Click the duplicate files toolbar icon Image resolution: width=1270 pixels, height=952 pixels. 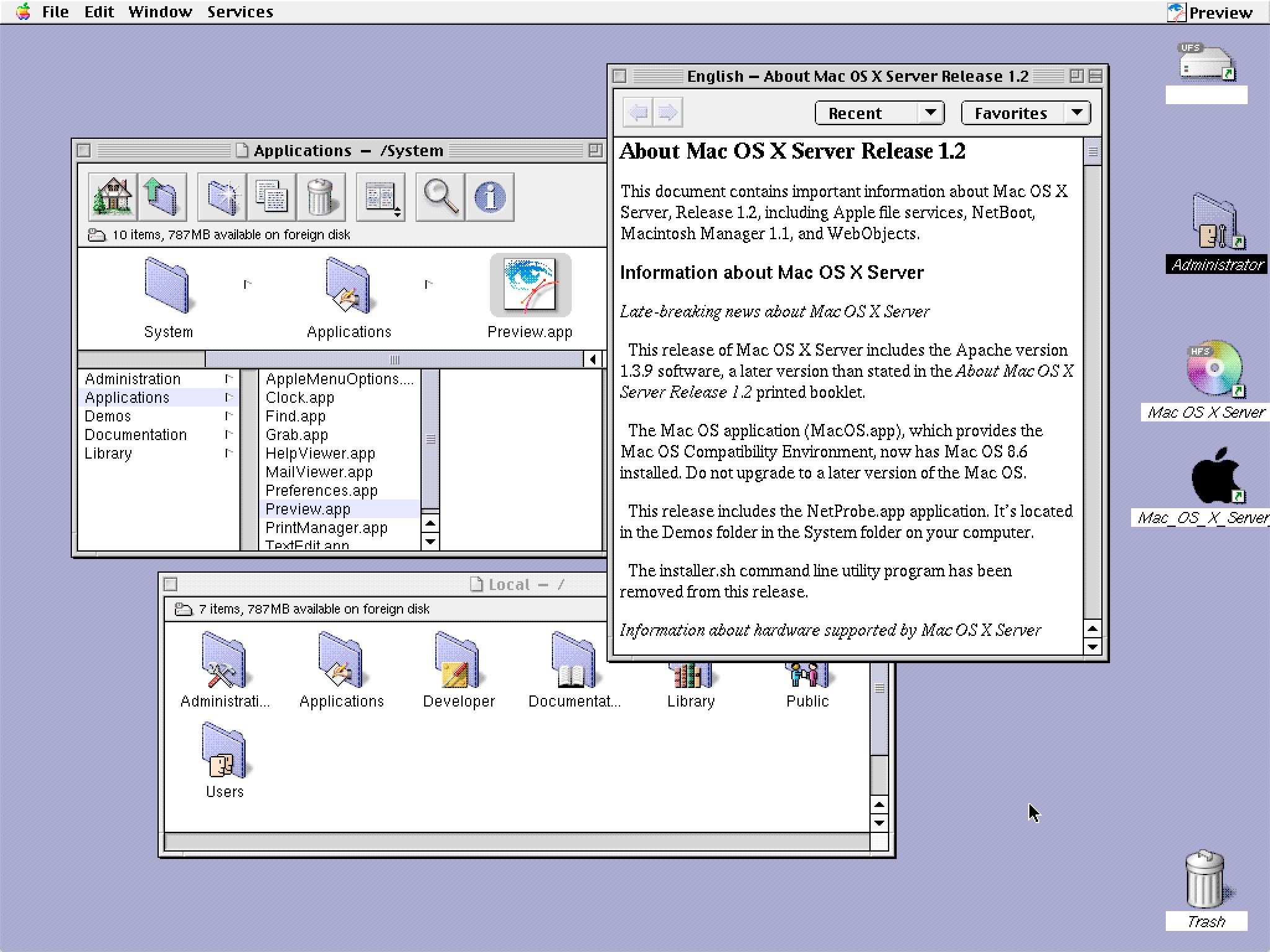tap(271, 196)
